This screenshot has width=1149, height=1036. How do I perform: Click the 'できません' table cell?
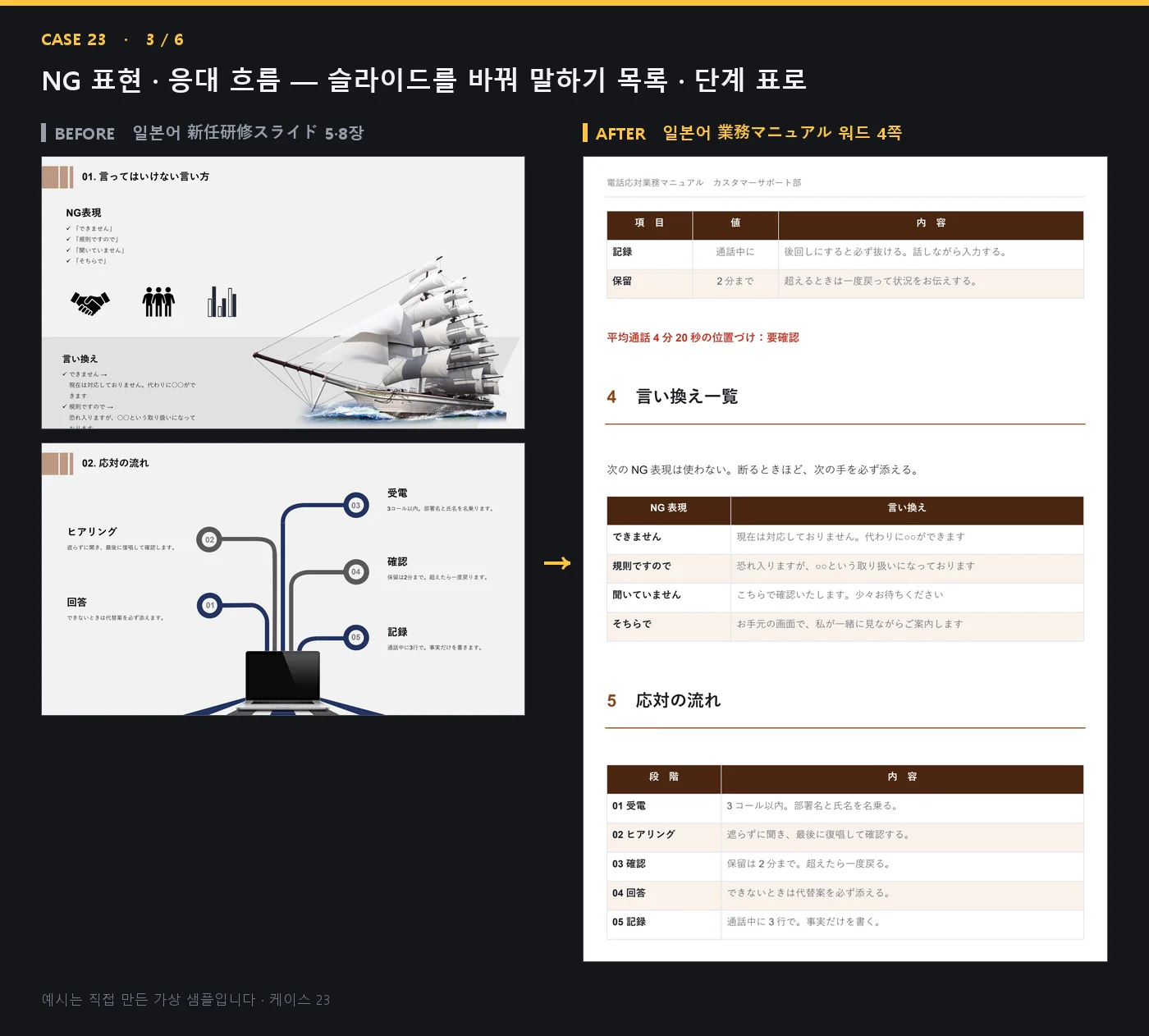coord(669,539)
